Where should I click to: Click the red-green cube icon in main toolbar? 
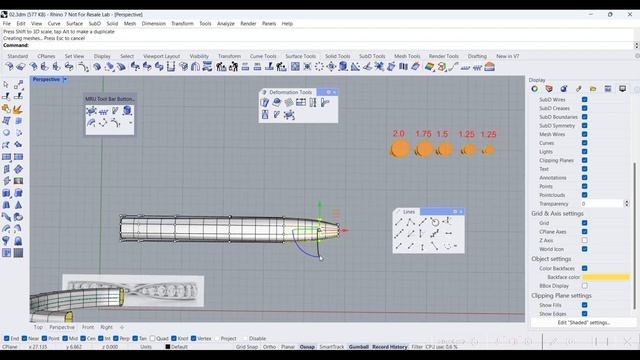pos(442,66)
